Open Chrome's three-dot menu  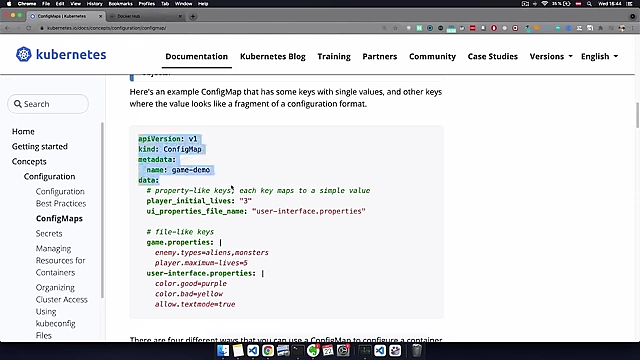point(633,28)
